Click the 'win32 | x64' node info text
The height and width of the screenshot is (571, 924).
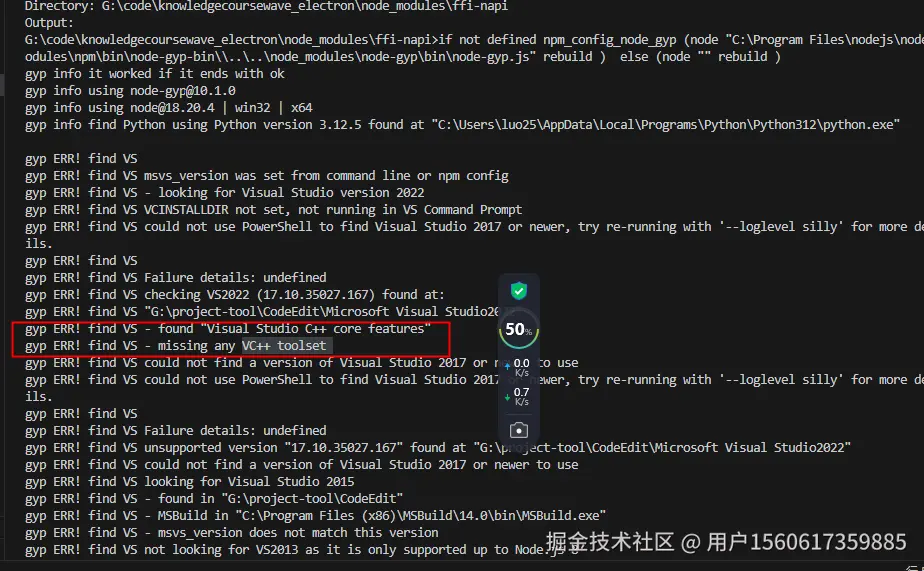[273, 107]
